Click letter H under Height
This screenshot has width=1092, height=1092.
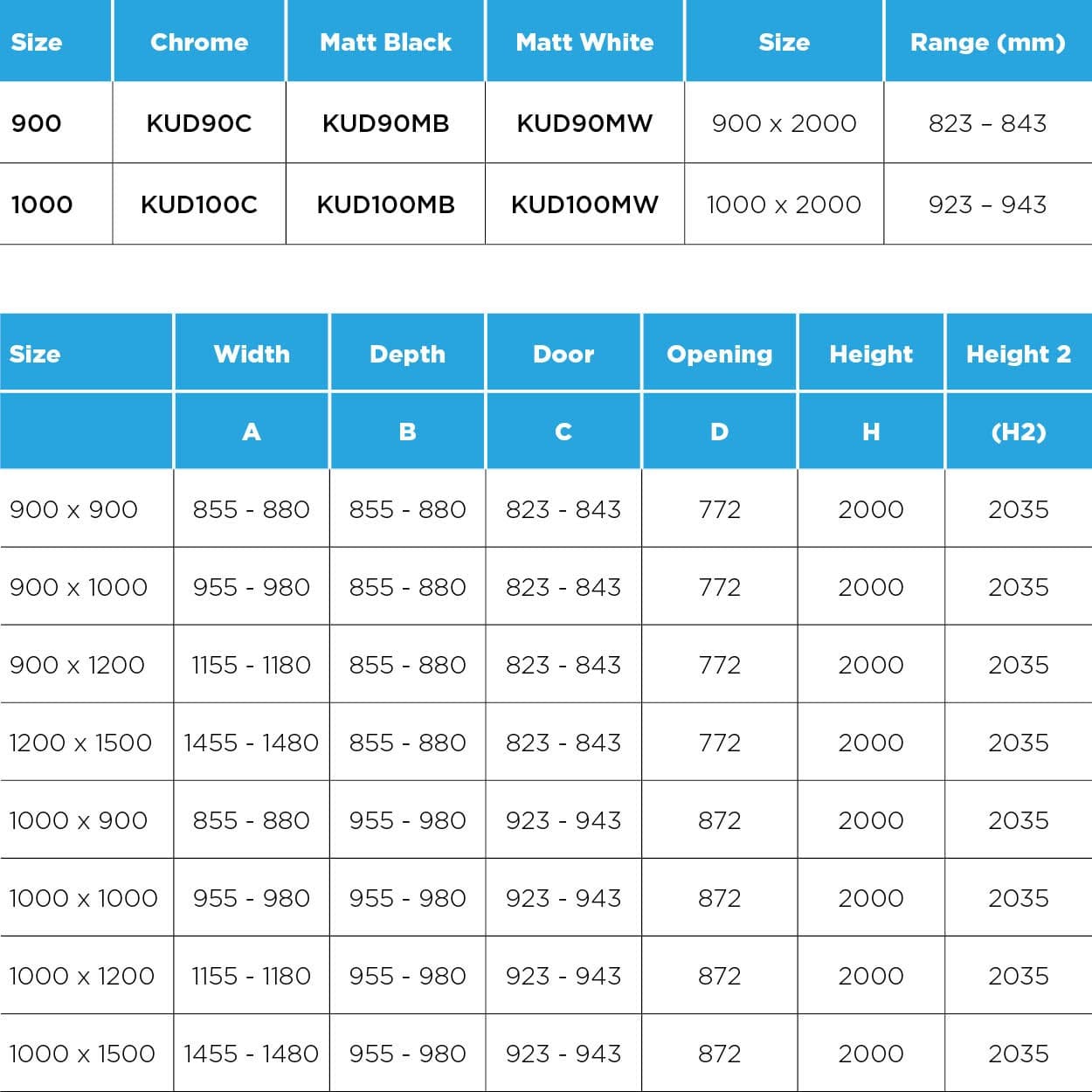[871, 432]
